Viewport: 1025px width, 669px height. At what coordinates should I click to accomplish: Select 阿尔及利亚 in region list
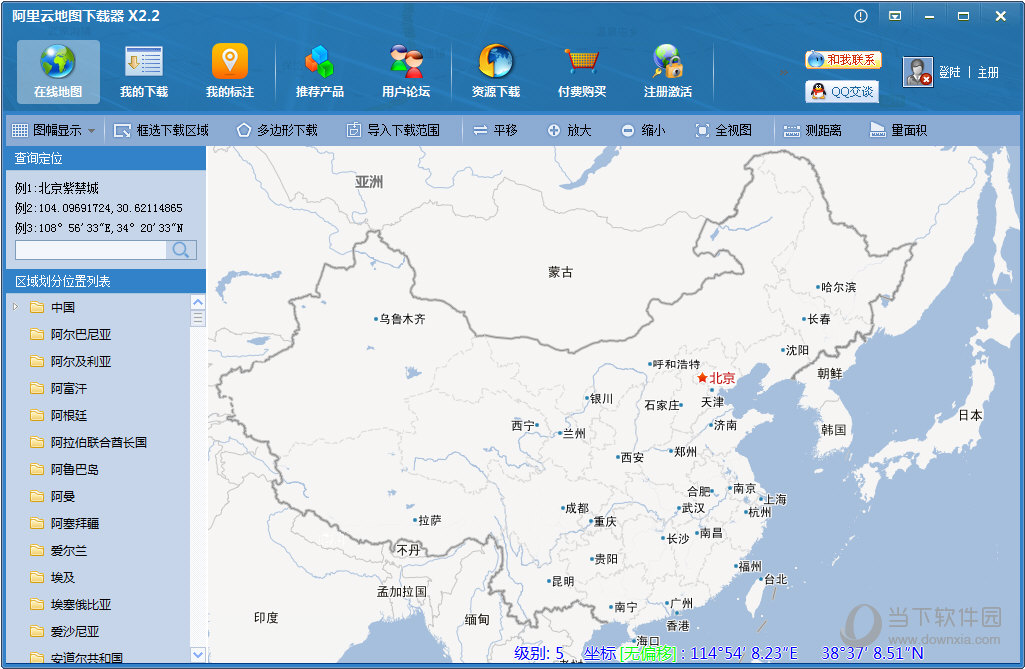(81, 362)
